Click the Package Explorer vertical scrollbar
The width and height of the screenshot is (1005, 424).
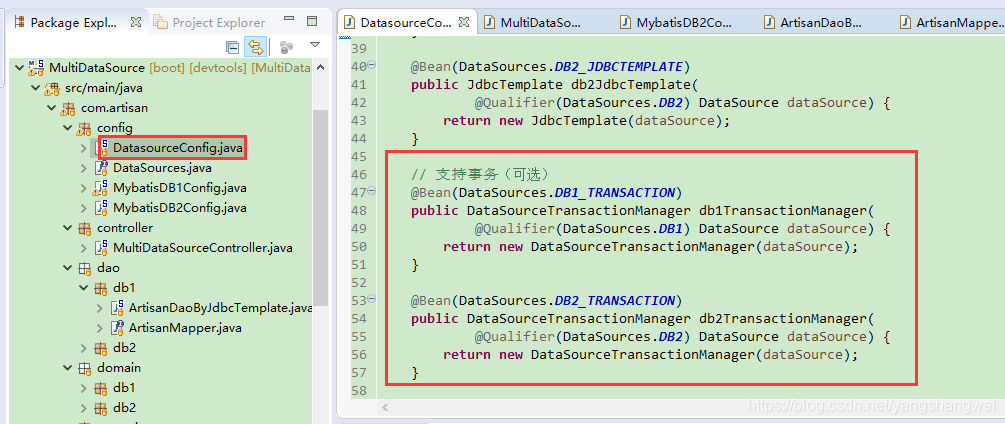[x=320, y=200]
